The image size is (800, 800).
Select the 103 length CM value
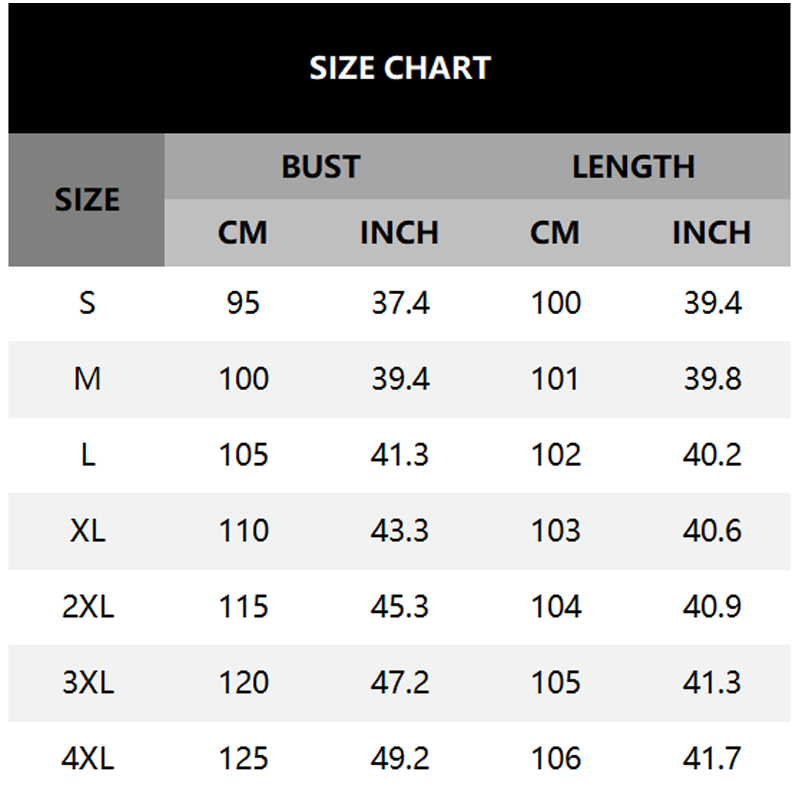tap(555, 531)
